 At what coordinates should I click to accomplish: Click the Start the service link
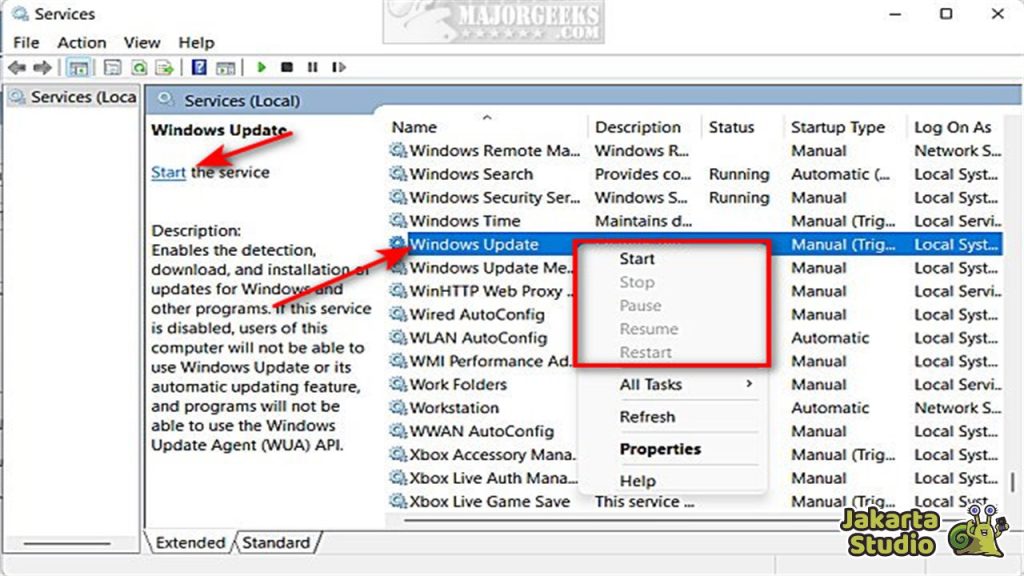pyautogui.click(x=168, y=172)
